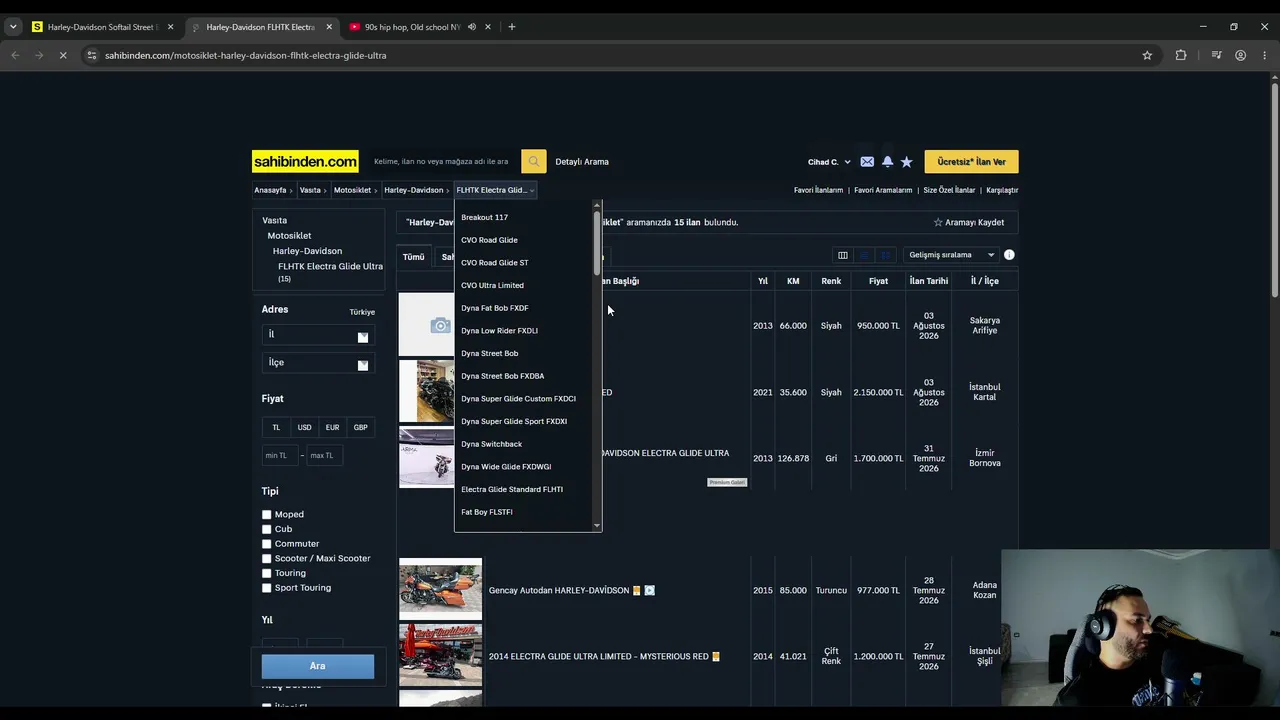Switch to the Harley-Davidson Softail Street tab
This screenshot has width=1280, height=720.
coord(102,27)
